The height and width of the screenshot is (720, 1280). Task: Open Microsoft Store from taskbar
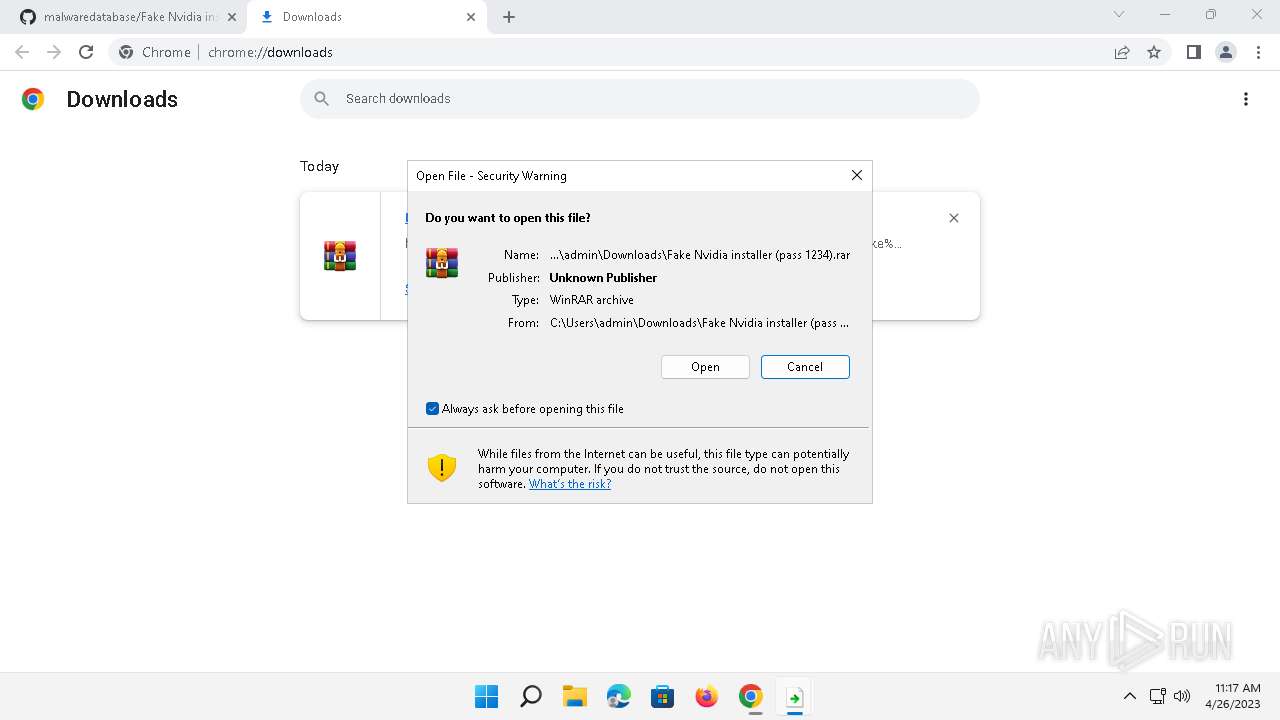pyautogui.click(x=663, y=696)
